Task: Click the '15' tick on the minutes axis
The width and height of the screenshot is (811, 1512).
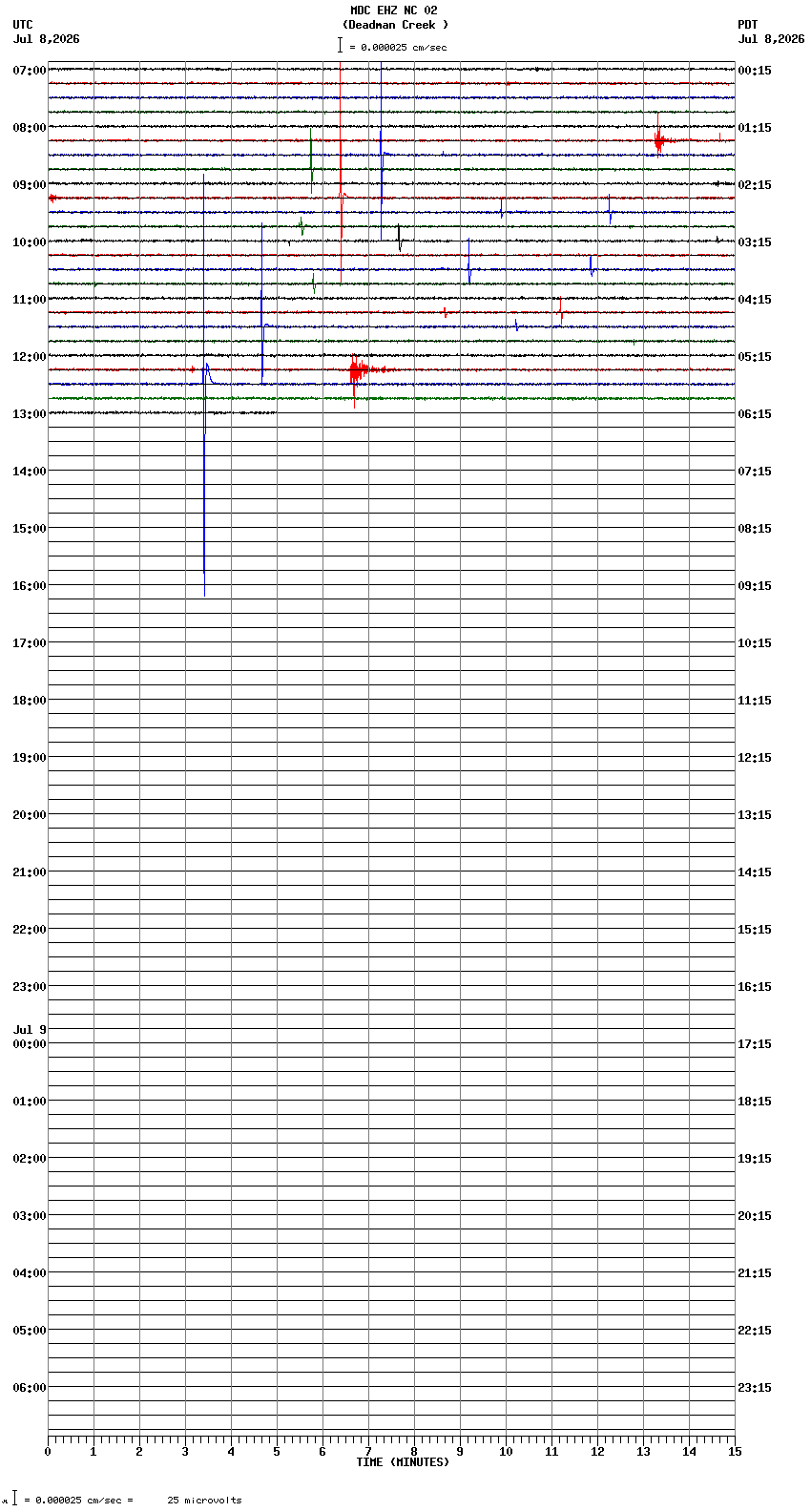Action: (735, 1452)
